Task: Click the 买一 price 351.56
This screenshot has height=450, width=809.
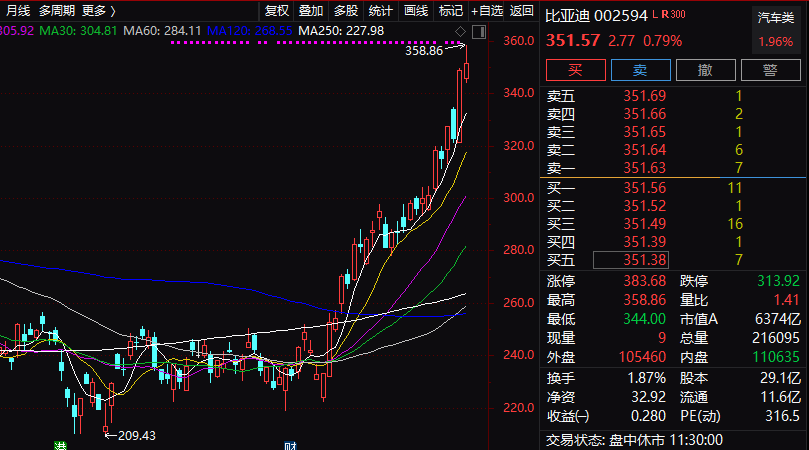Action: point(645,188)
